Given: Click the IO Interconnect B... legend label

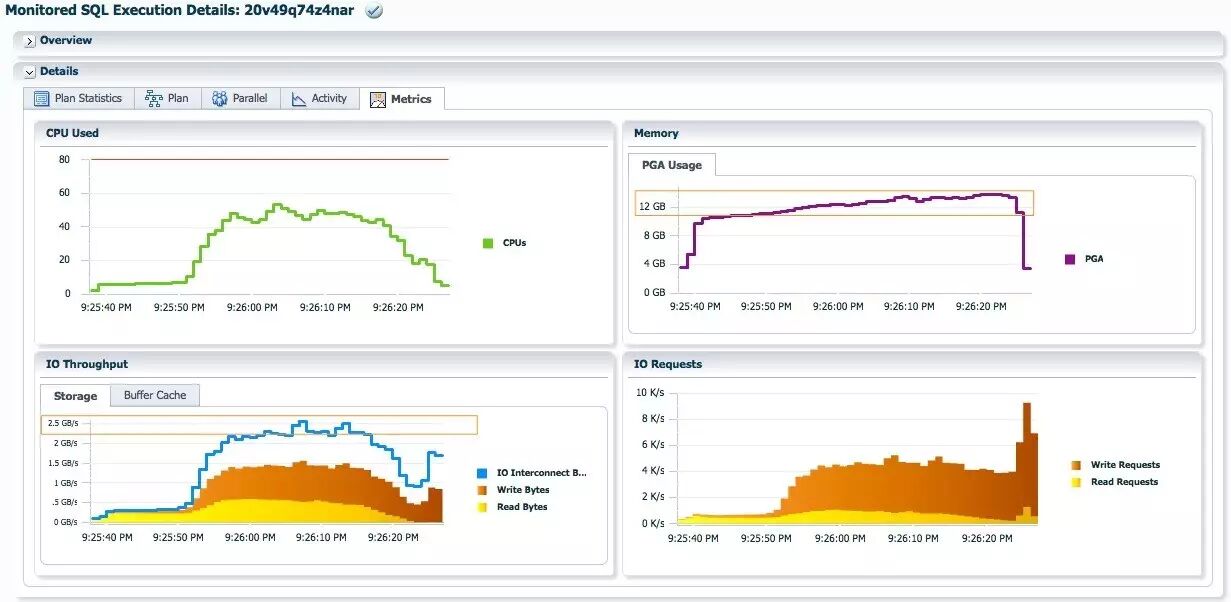Looking at the screenshot, I should (542, 473).
